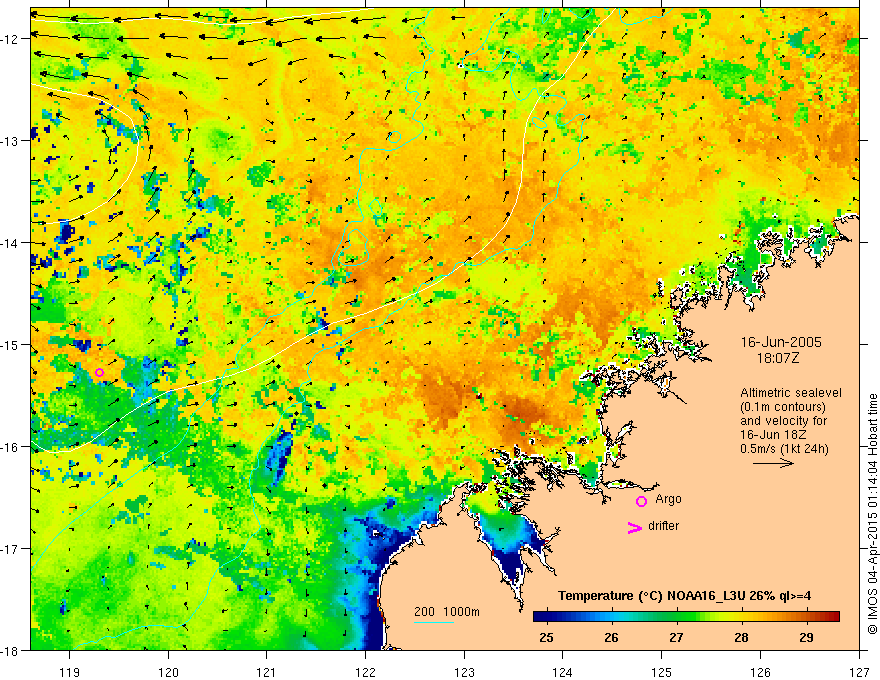This screenshot has height=680, width=880.
Task: Click the latitude axis label '-13'
Action: tap(11, 141)
